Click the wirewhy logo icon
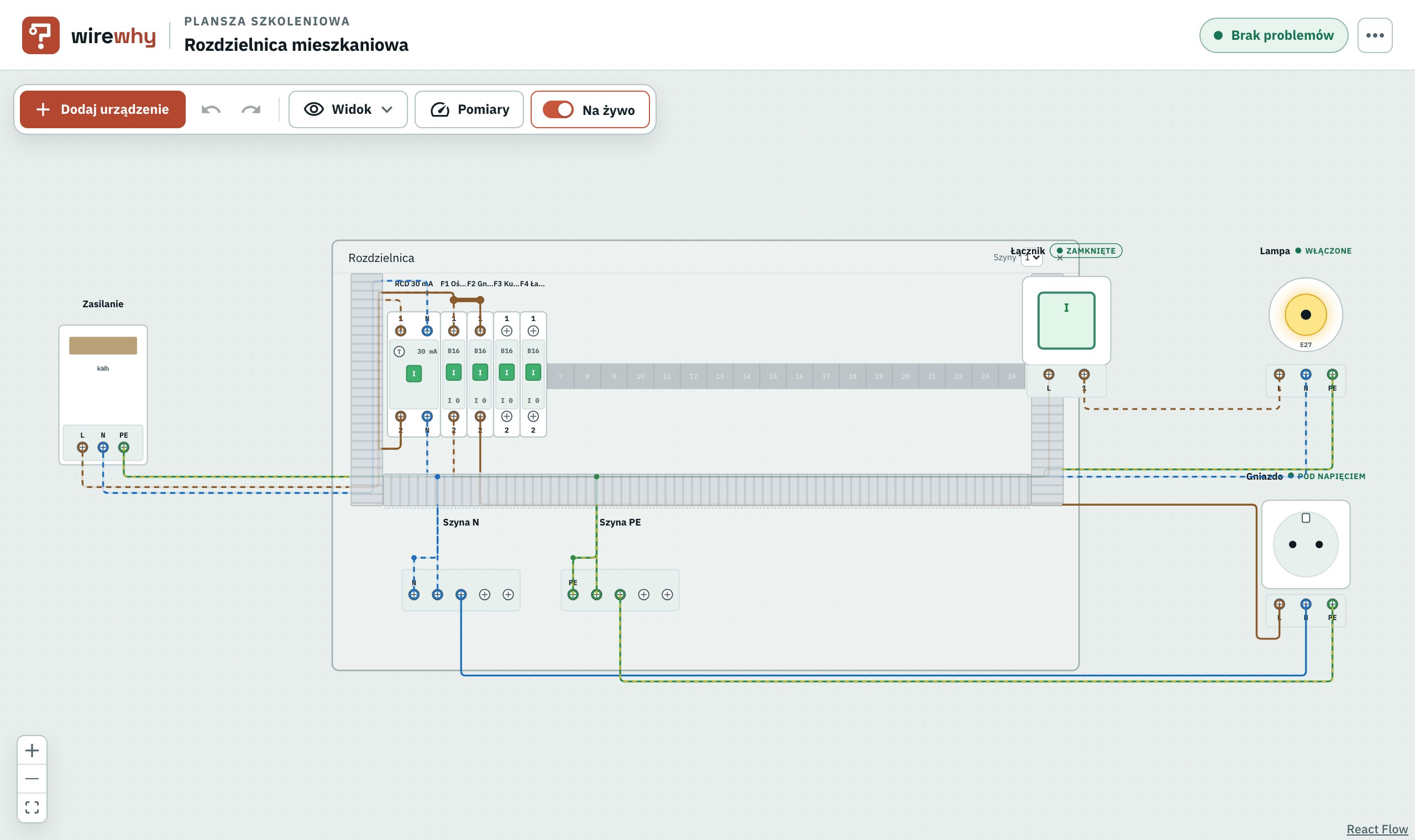Image resolution: width=1415 pixels, height=840 pixels. coord(41,35)
